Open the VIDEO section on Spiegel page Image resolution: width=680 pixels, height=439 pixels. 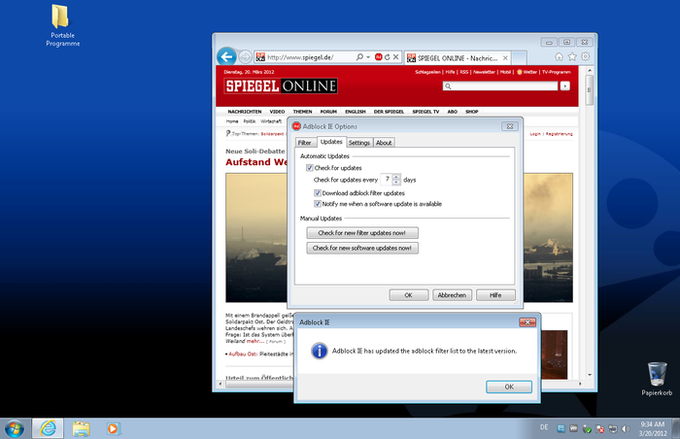tap(277, 112)
